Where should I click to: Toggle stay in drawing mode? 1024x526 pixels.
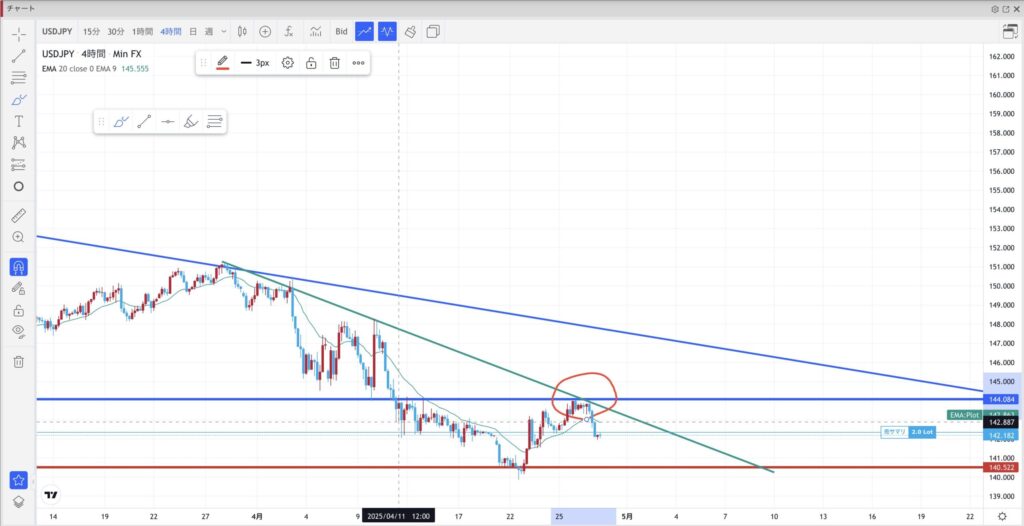pos(18,288)
